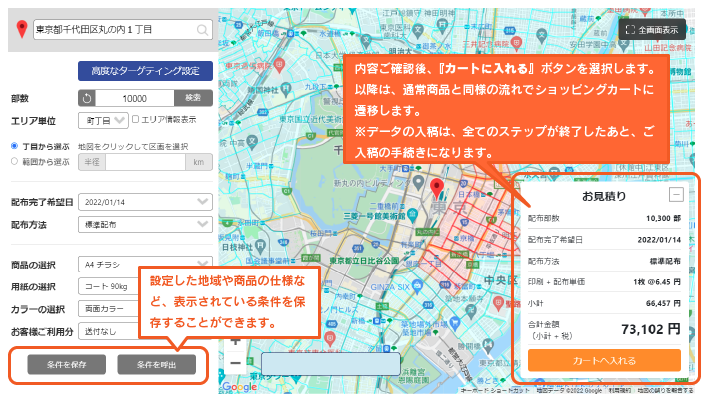The width and height of the screenshot is (713, 406).
Task: Click the GINZA SIX shopping marker
Action: (x=417, y=286)
